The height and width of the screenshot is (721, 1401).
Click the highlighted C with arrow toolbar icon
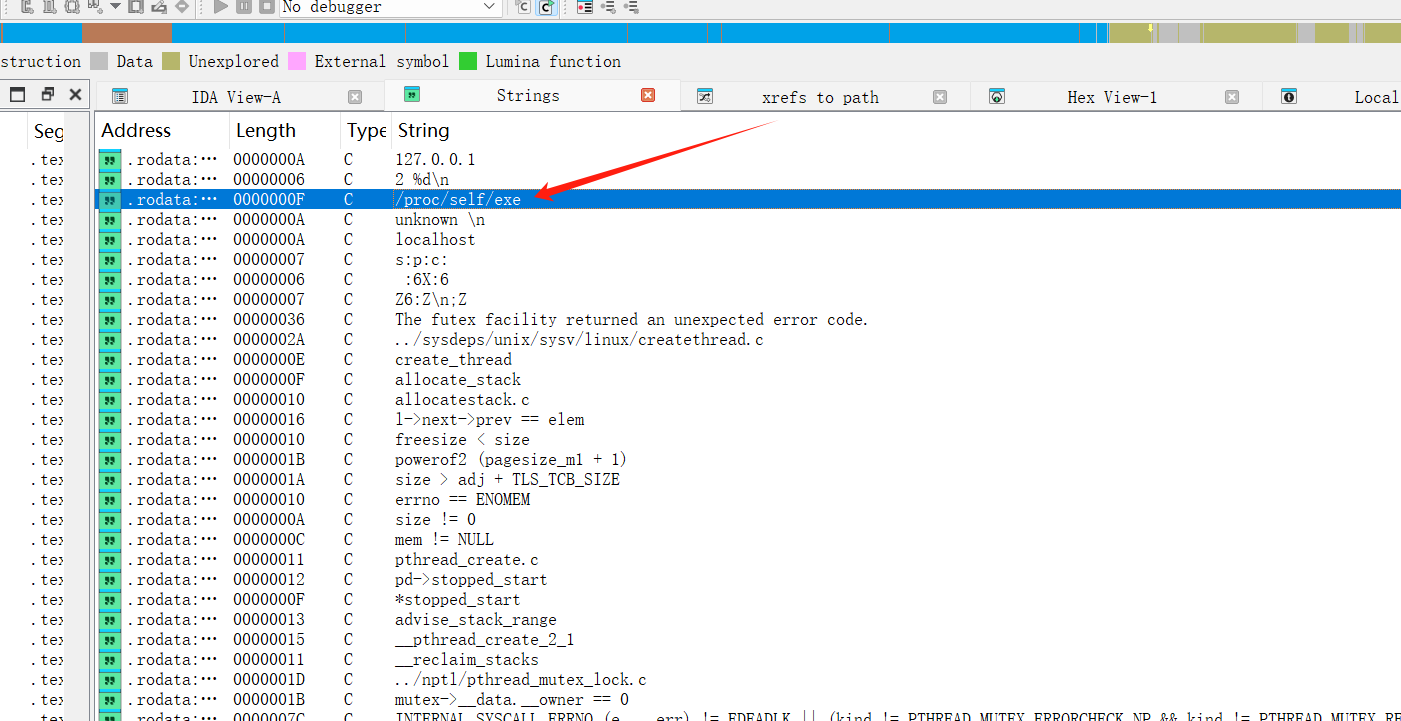pyautogui.click(x=546, y=7)
